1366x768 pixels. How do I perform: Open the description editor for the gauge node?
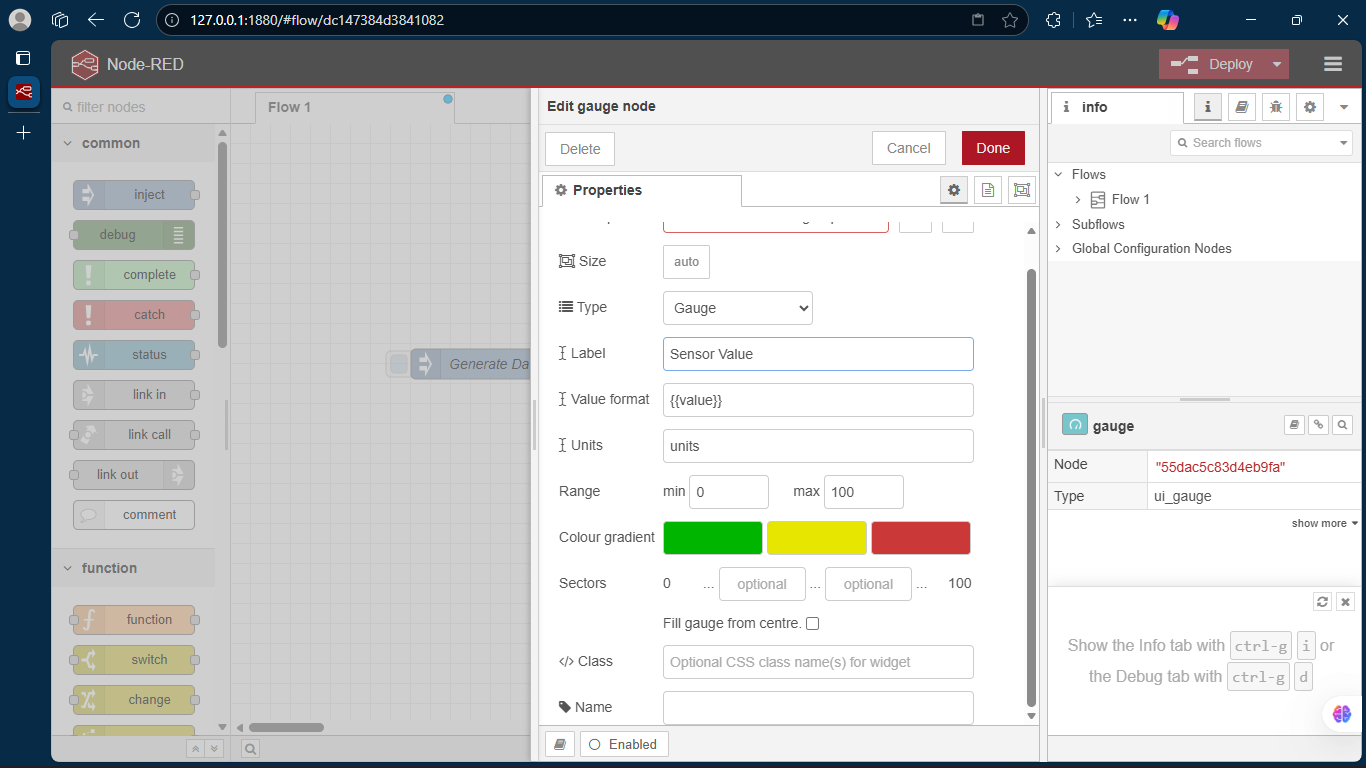(988, 189)
